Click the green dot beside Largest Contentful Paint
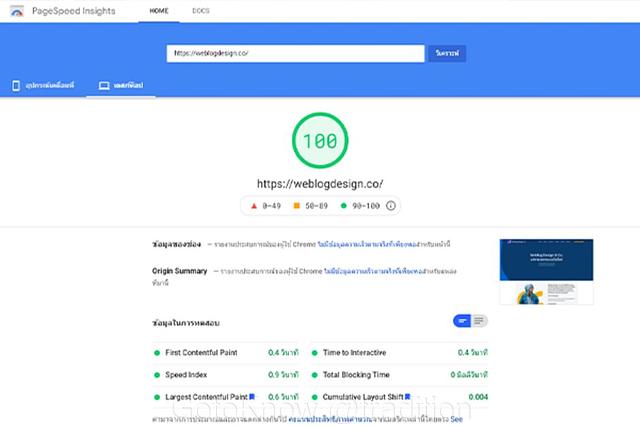This screenshot has width=640, height=427. 157,397
